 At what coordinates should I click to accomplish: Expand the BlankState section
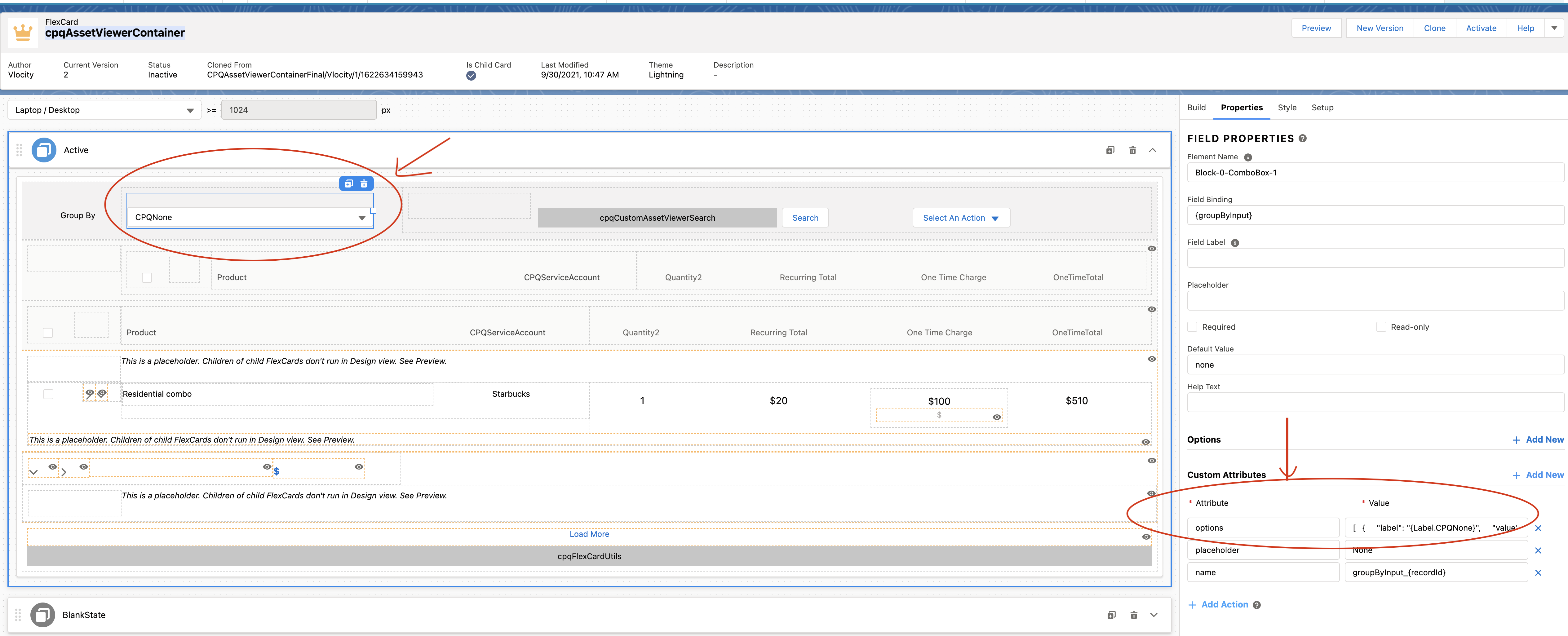point(1154,615)
